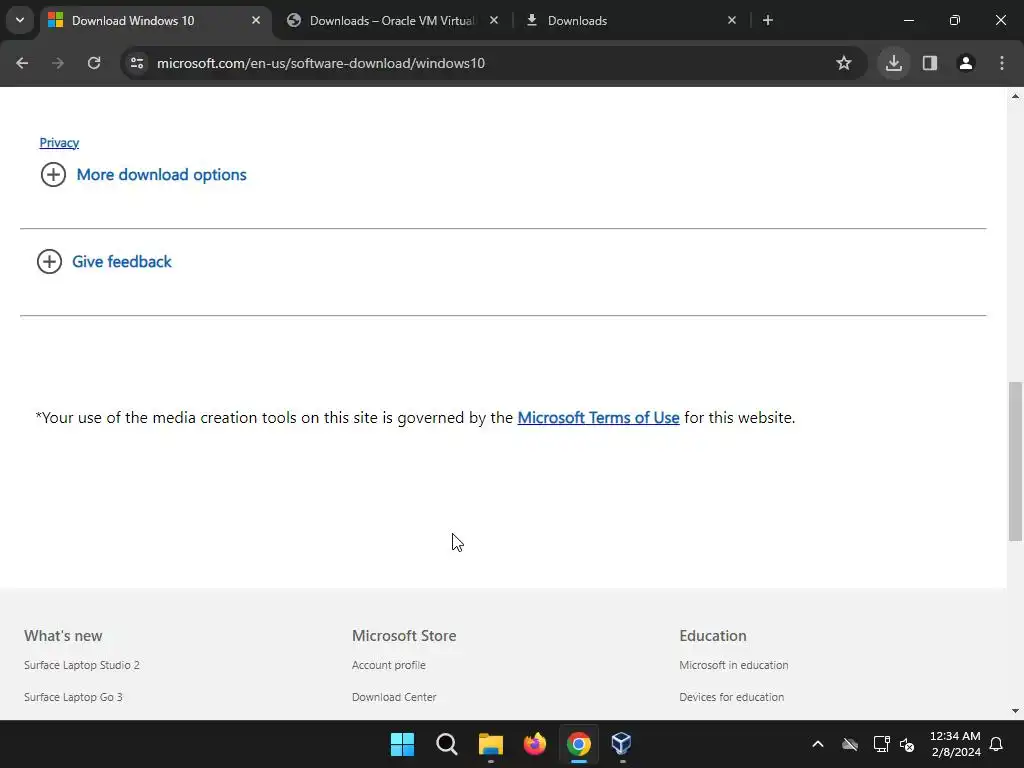Close the Oracle VM VirtualBox tab

click(494, 20)
